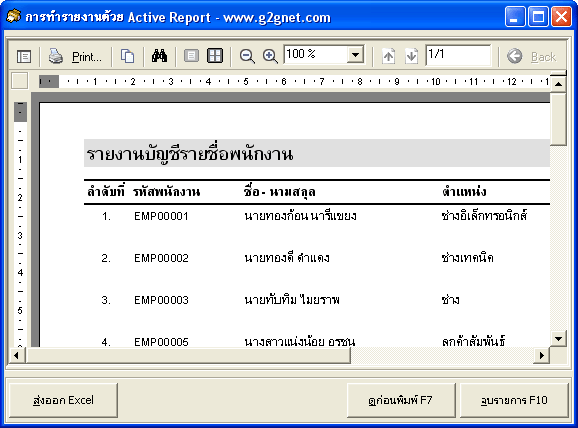Image resolution: width=578 pixels, height=428 pixels.
Task: Toggle the table of contents panel icon
Action: (x=24, y=56)
